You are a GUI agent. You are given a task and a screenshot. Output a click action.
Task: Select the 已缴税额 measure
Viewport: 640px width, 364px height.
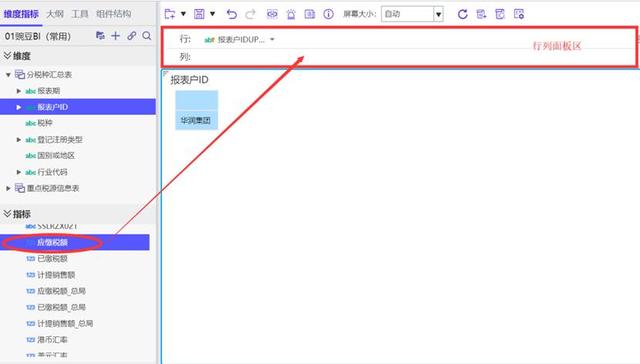(52, 259)
